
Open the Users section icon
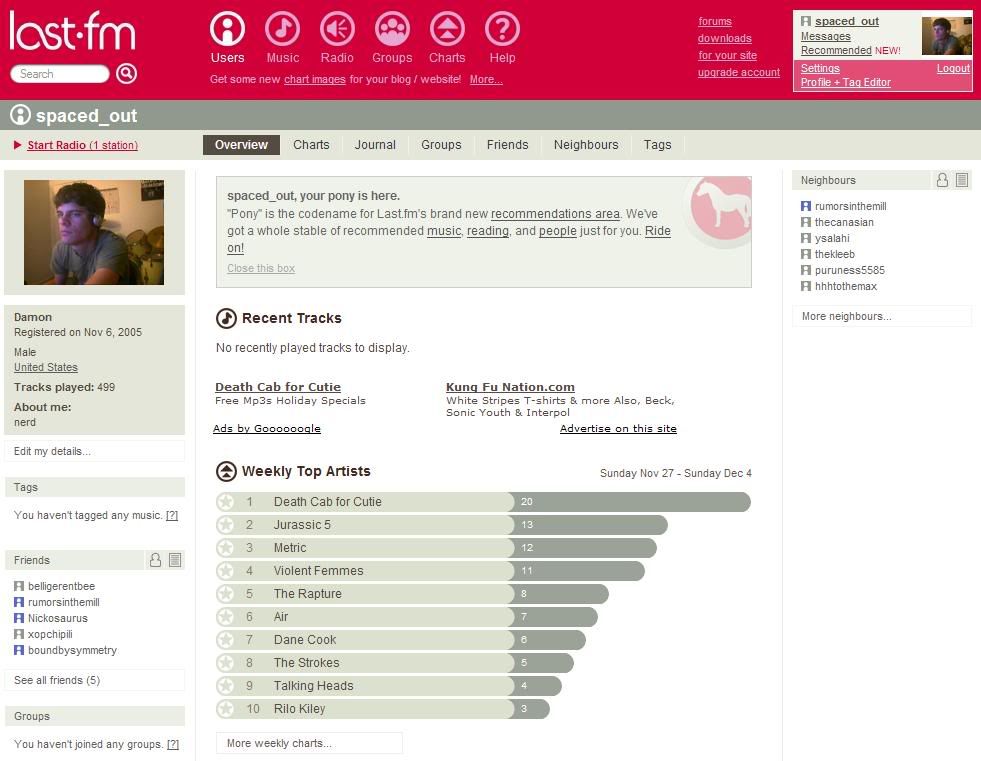click(227, 29)
